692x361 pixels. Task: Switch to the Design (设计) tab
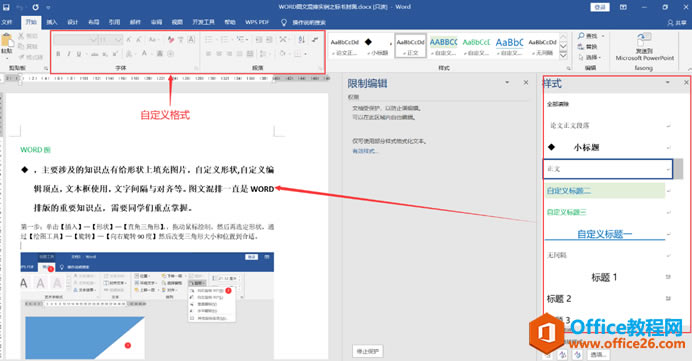point(73,22)
